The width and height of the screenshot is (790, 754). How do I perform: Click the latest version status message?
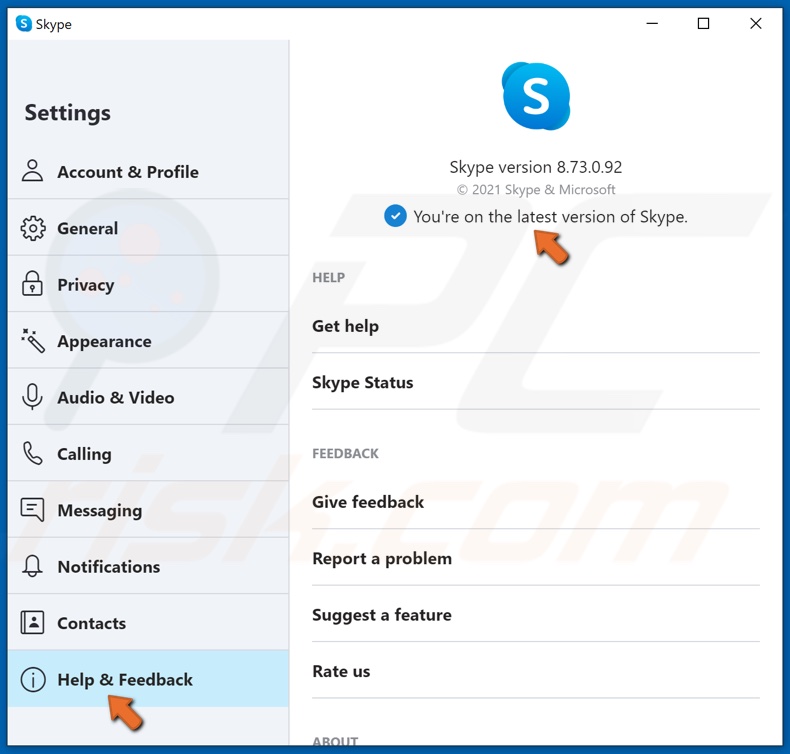[x=550, y=217]
